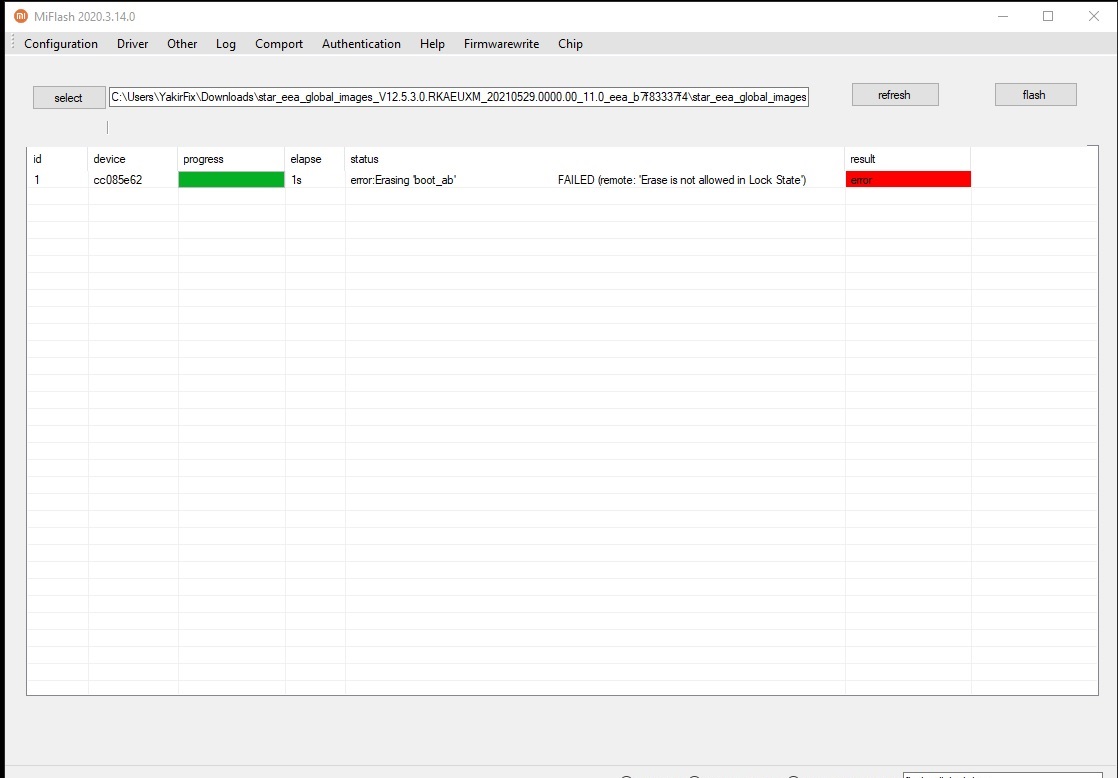Click the elapsed time value 1s

coord(297,180)
